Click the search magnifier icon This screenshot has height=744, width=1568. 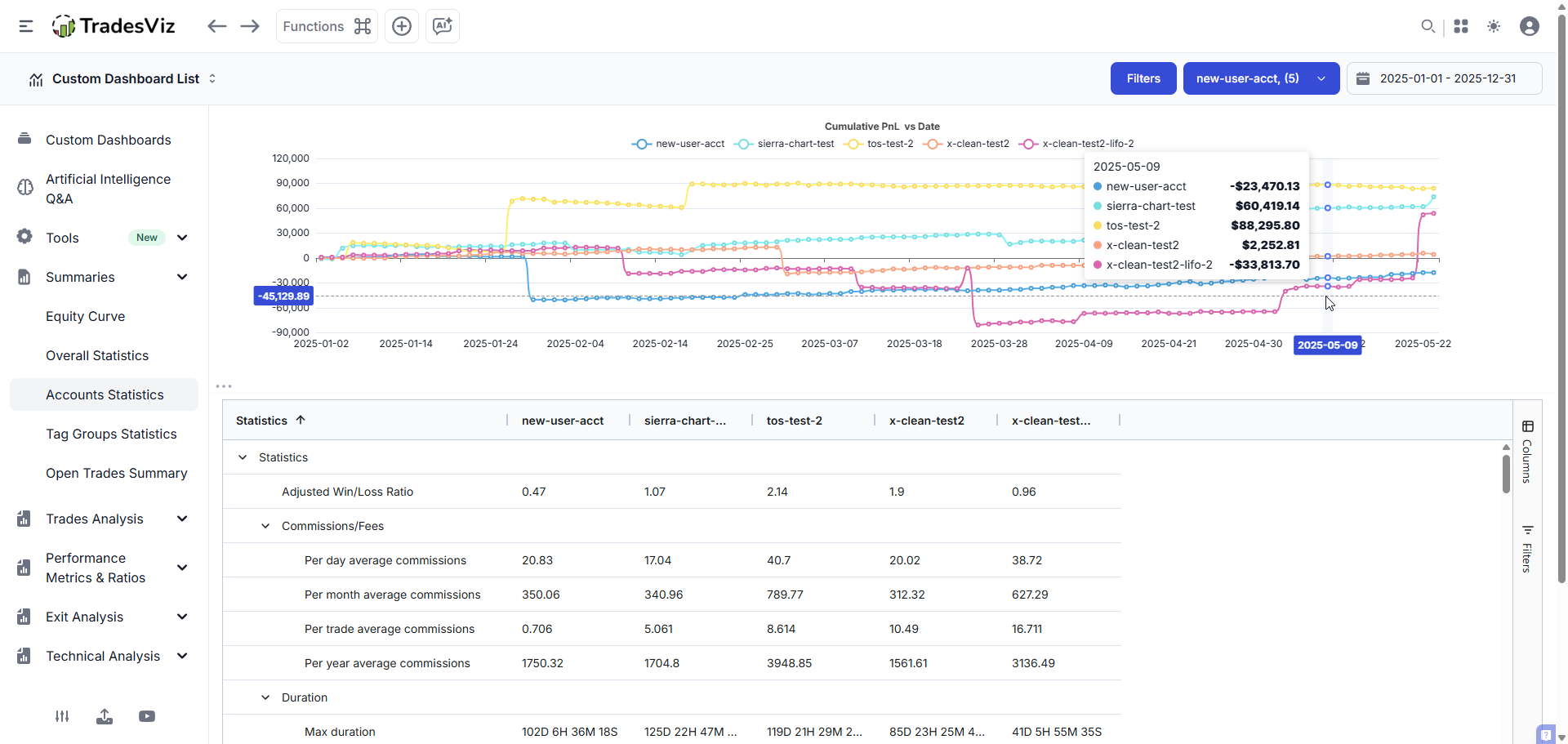coord(1428,26)
